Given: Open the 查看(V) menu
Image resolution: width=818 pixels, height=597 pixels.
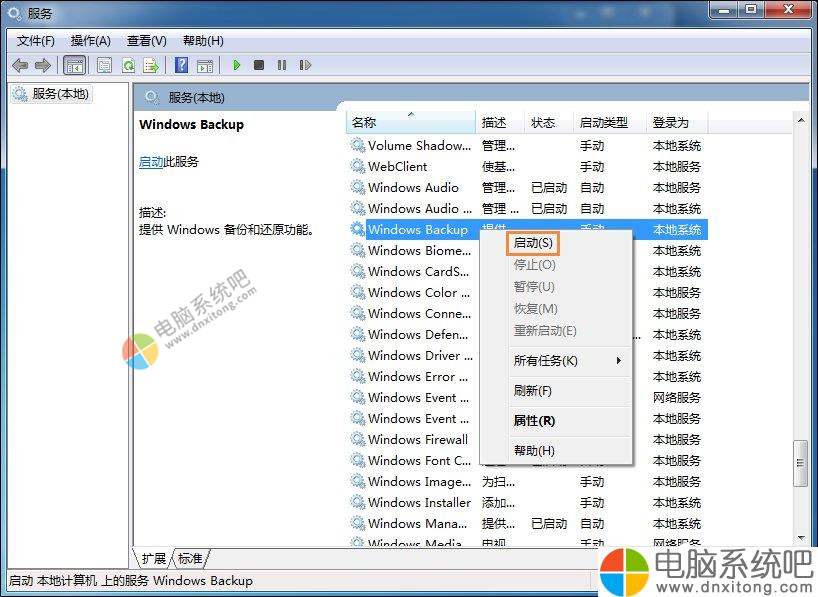Looking at the screenshot, I should pyautogui.click(x=146, y=40).
